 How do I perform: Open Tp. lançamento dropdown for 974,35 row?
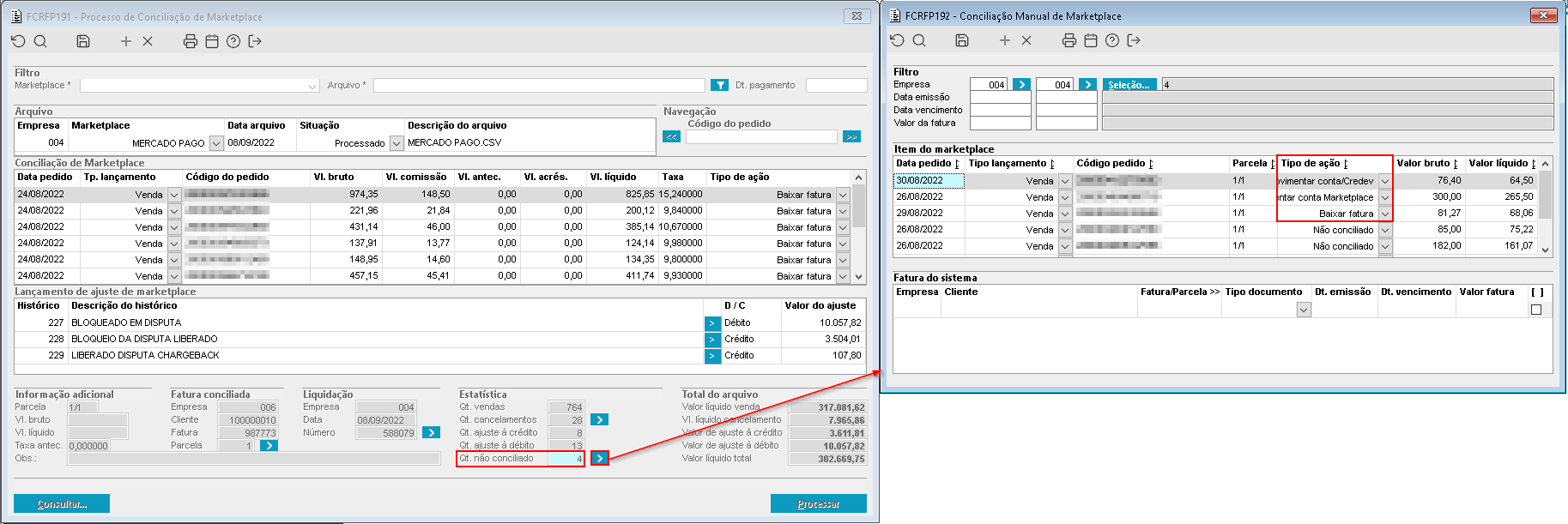(173, 195)
